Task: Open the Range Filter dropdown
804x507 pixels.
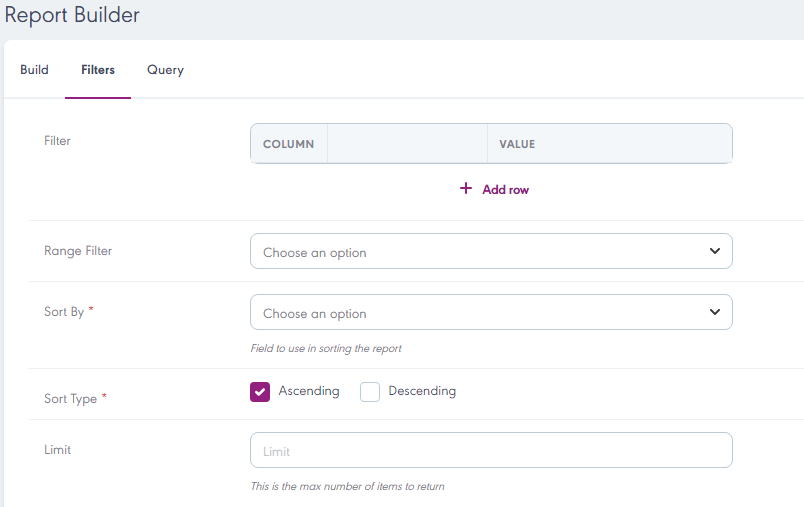Action: [x=480, y=252]
